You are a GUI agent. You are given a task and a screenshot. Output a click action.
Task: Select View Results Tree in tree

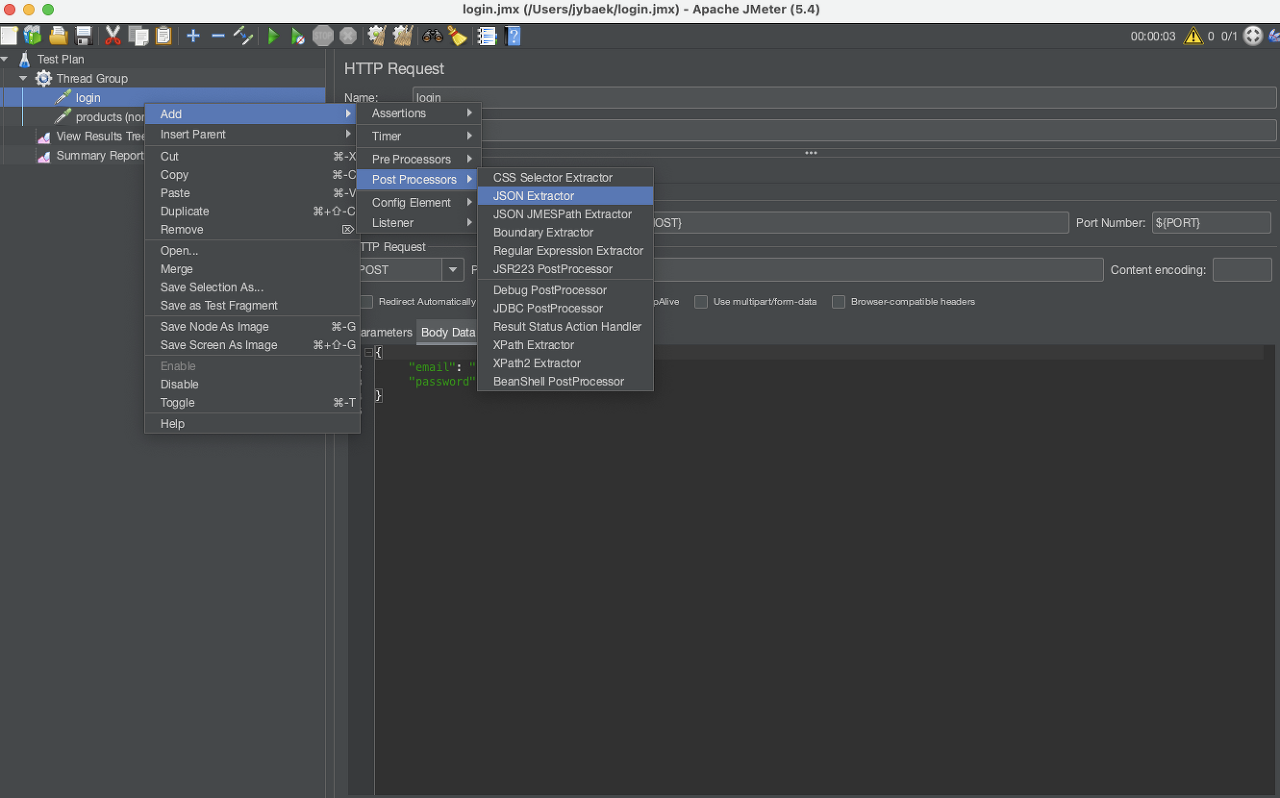coord(102,136)
